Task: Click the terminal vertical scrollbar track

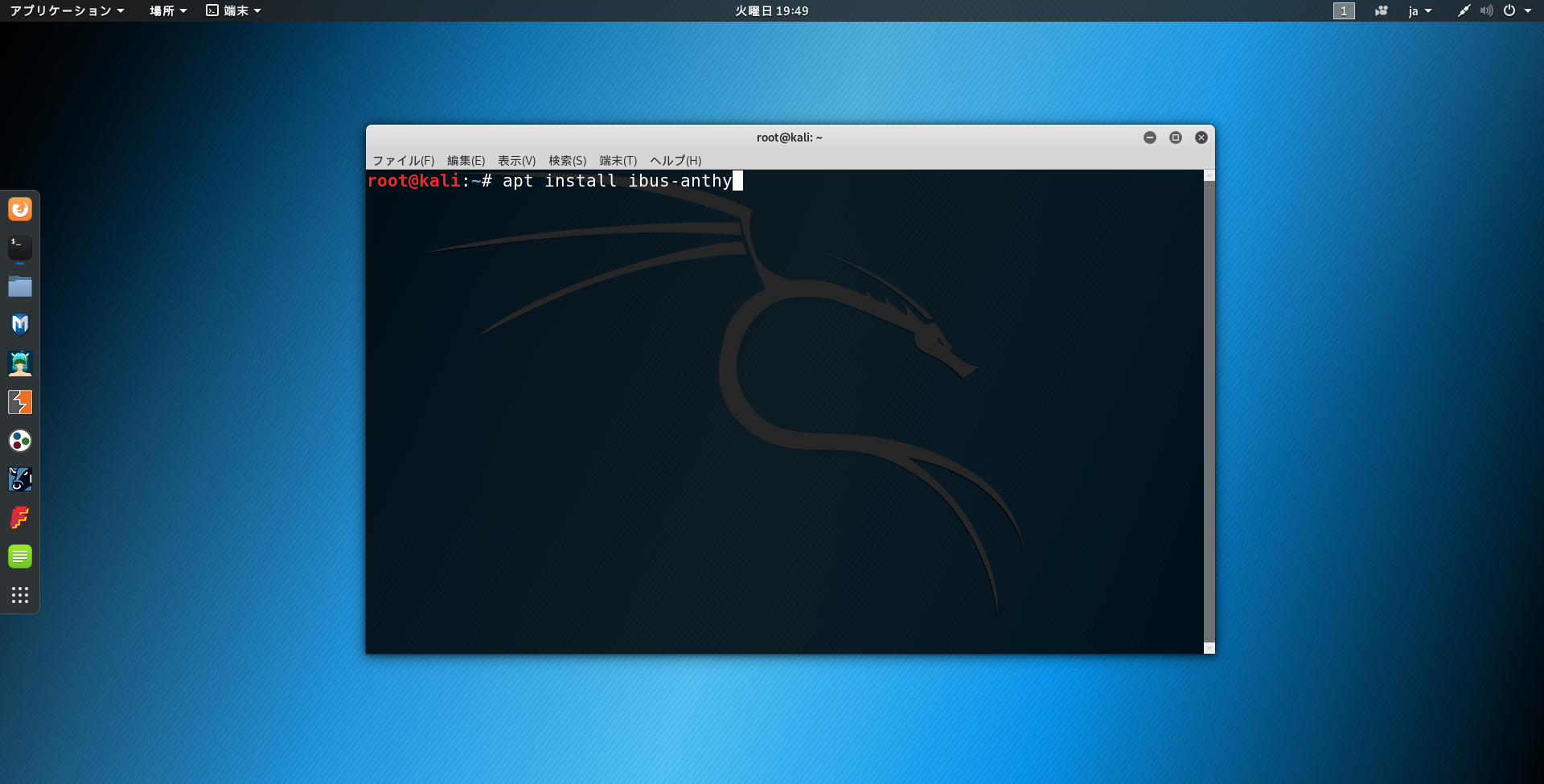Action: point(1209,412)
